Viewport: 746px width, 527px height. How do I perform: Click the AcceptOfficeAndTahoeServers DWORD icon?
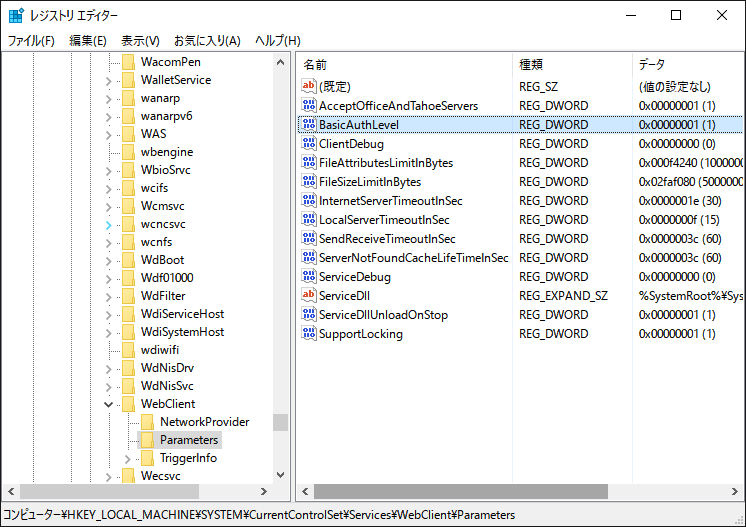[309, 106]
